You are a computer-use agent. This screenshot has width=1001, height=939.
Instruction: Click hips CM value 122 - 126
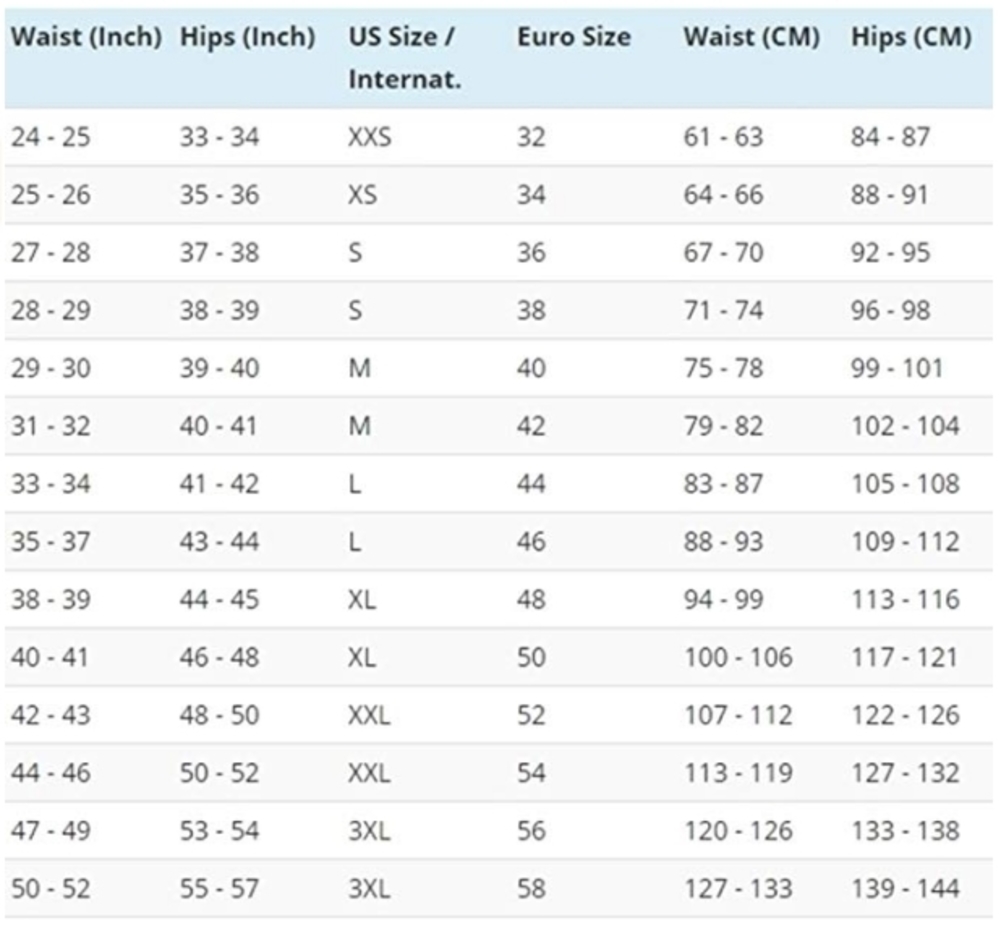tap(904, 716)
